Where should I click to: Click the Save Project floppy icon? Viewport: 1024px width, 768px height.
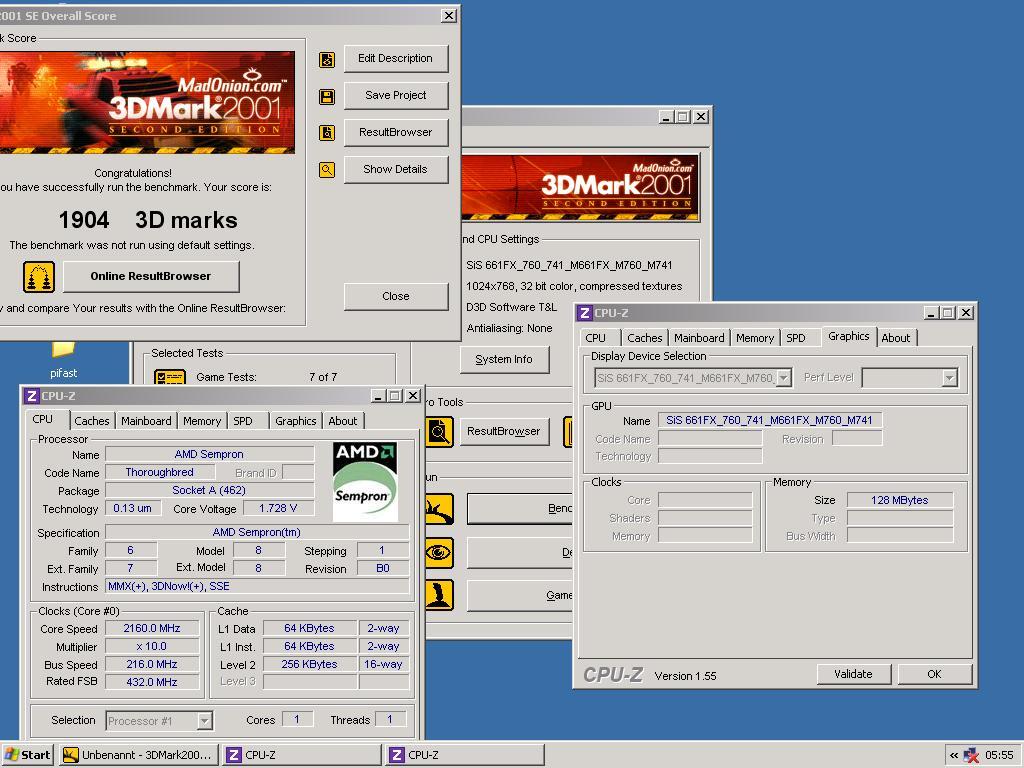tap(327, 97)
